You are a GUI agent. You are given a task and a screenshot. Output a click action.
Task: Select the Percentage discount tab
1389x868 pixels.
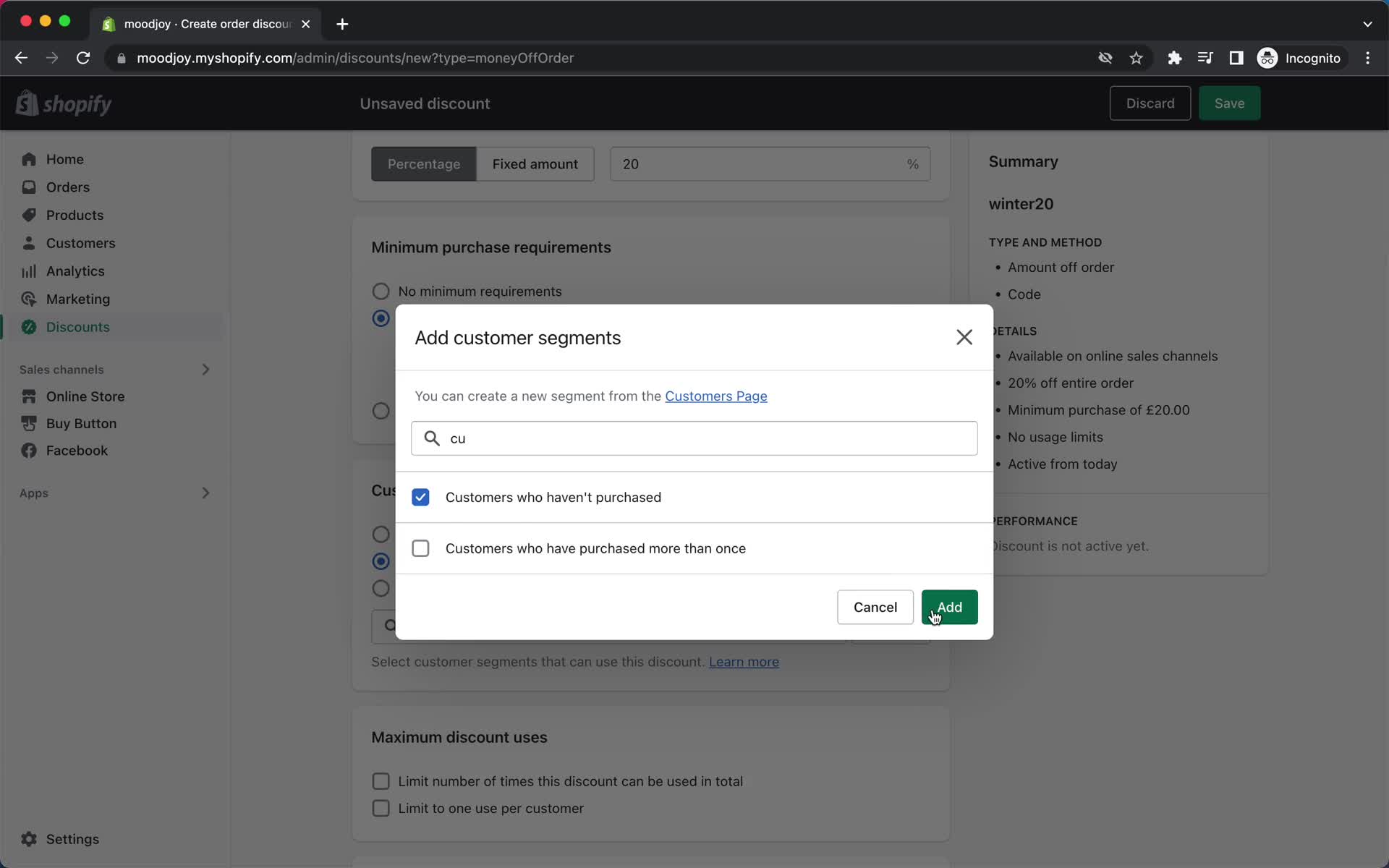(423, 164)
